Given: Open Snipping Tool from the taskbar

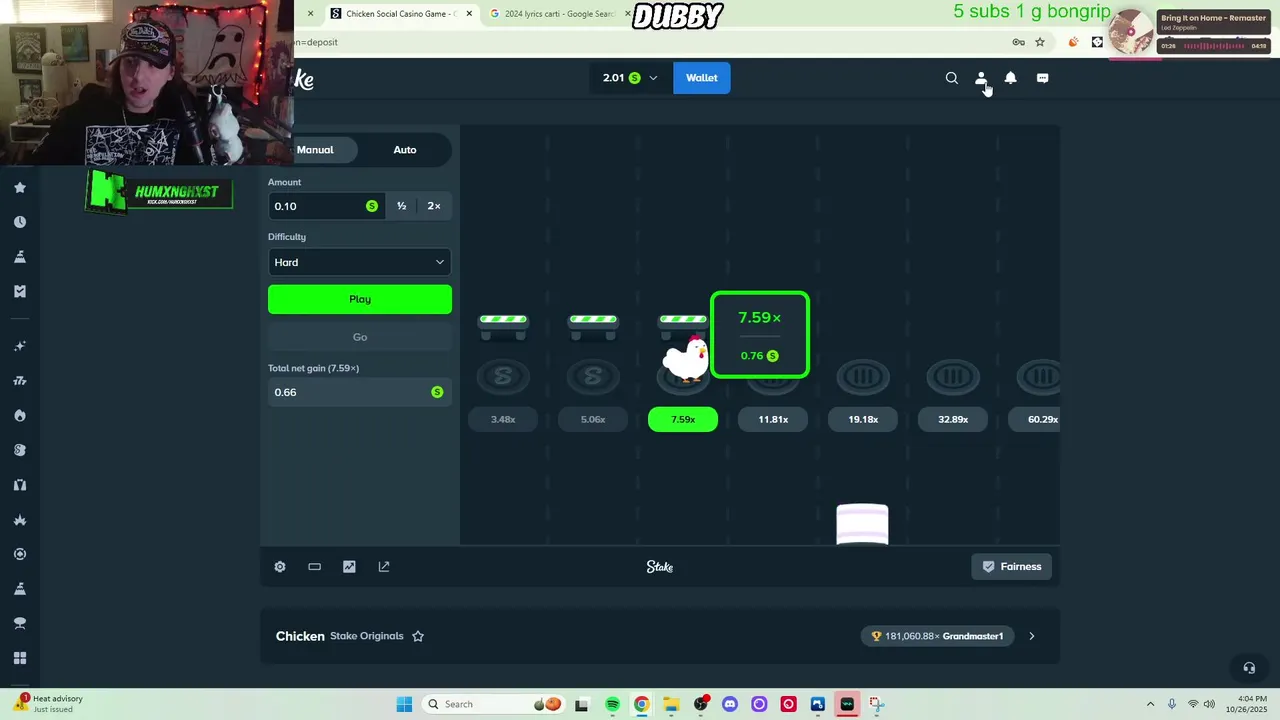Looking at the screenshot, I should (876, 704).
